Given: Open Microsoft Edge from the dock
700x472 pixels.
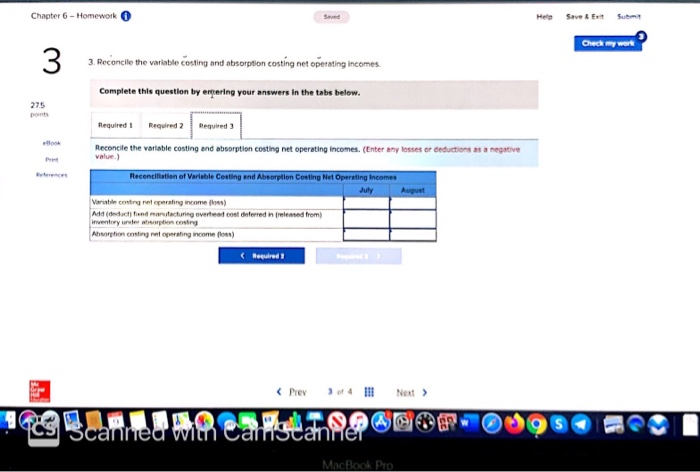Looking at the screenshot, I should tap(636, 424).
